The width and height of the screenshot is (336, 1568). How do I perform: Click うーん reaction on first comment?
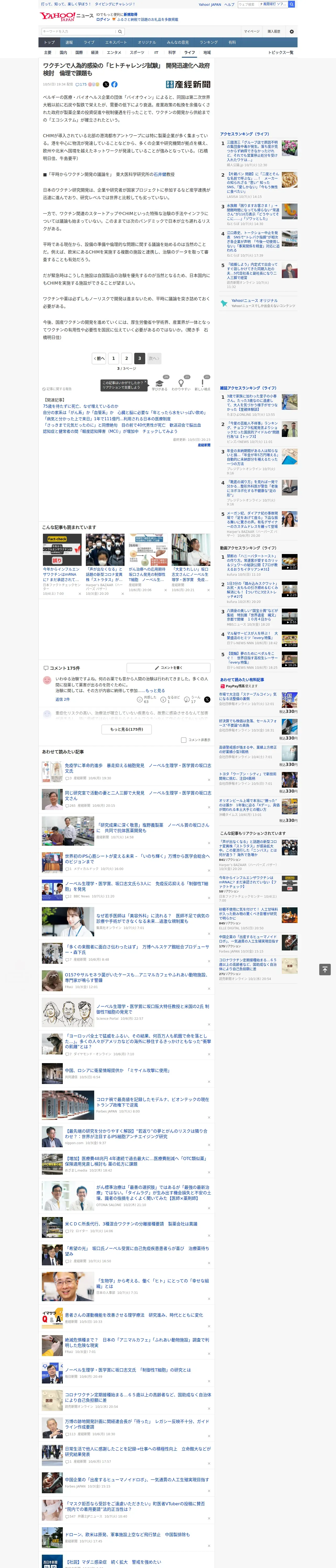click(192, 699)
